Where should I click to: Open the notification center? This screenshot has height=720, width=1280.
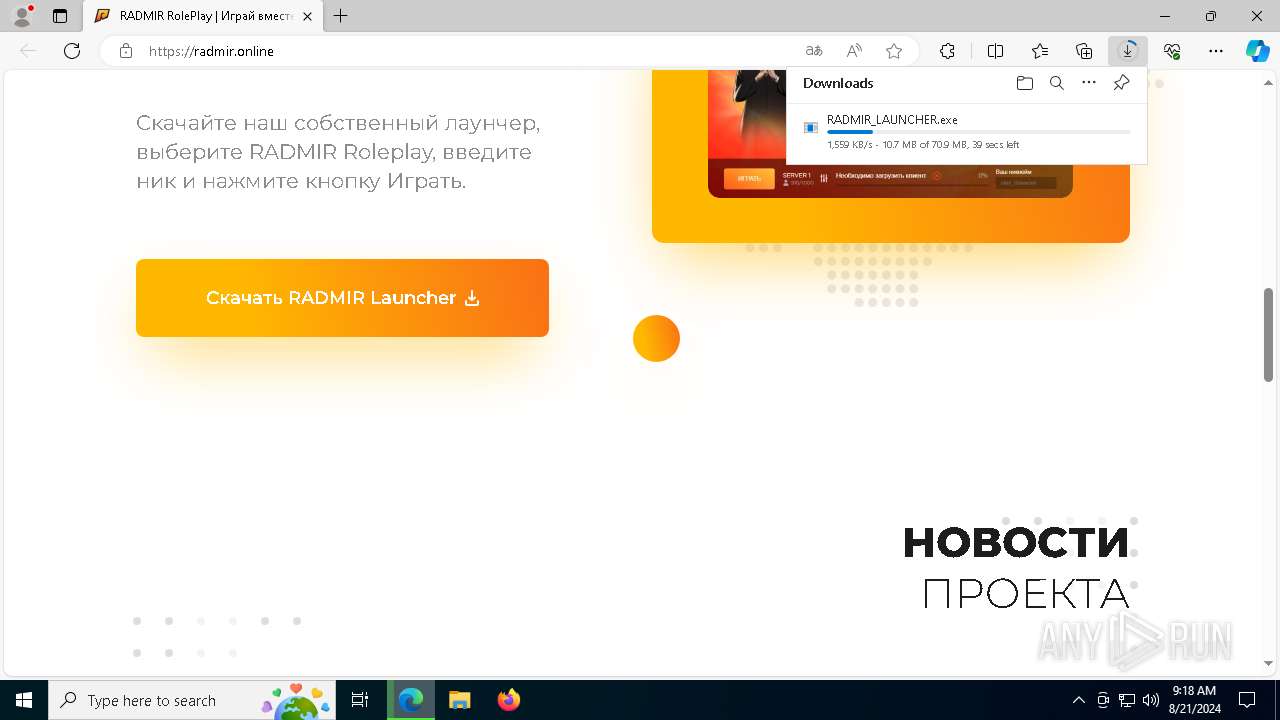[x=1247, y=700]
